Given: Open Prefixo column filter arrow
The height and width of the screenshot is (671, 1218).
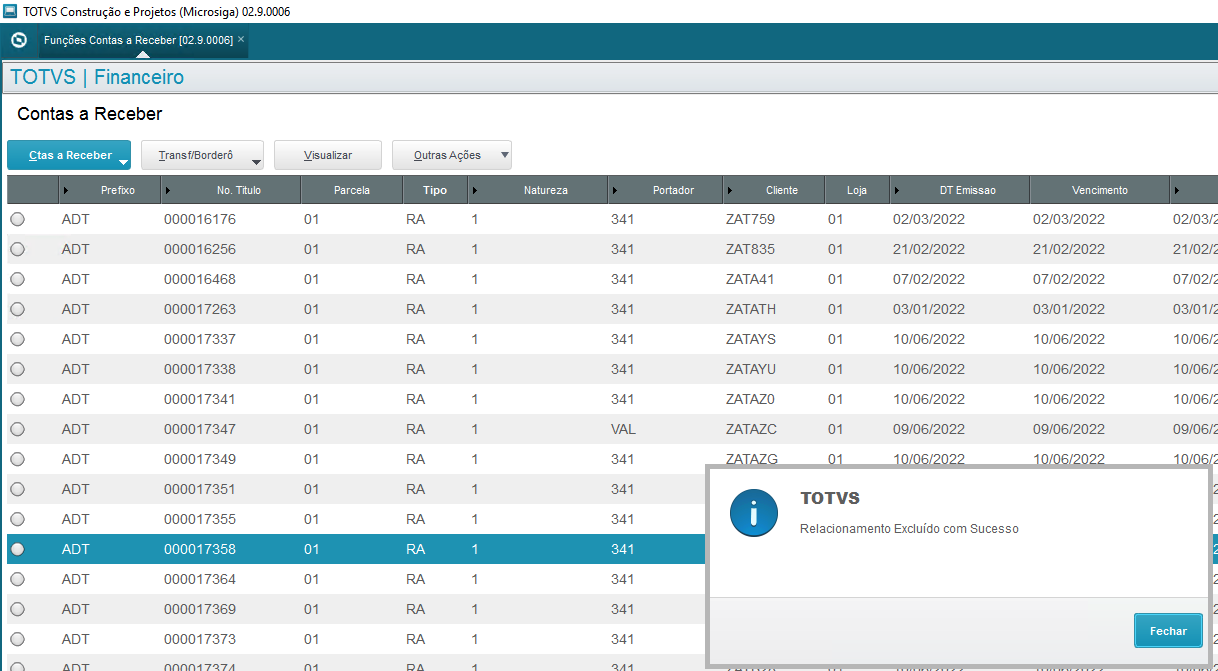Looking at the screenshot, I should (x=66, y=190).
